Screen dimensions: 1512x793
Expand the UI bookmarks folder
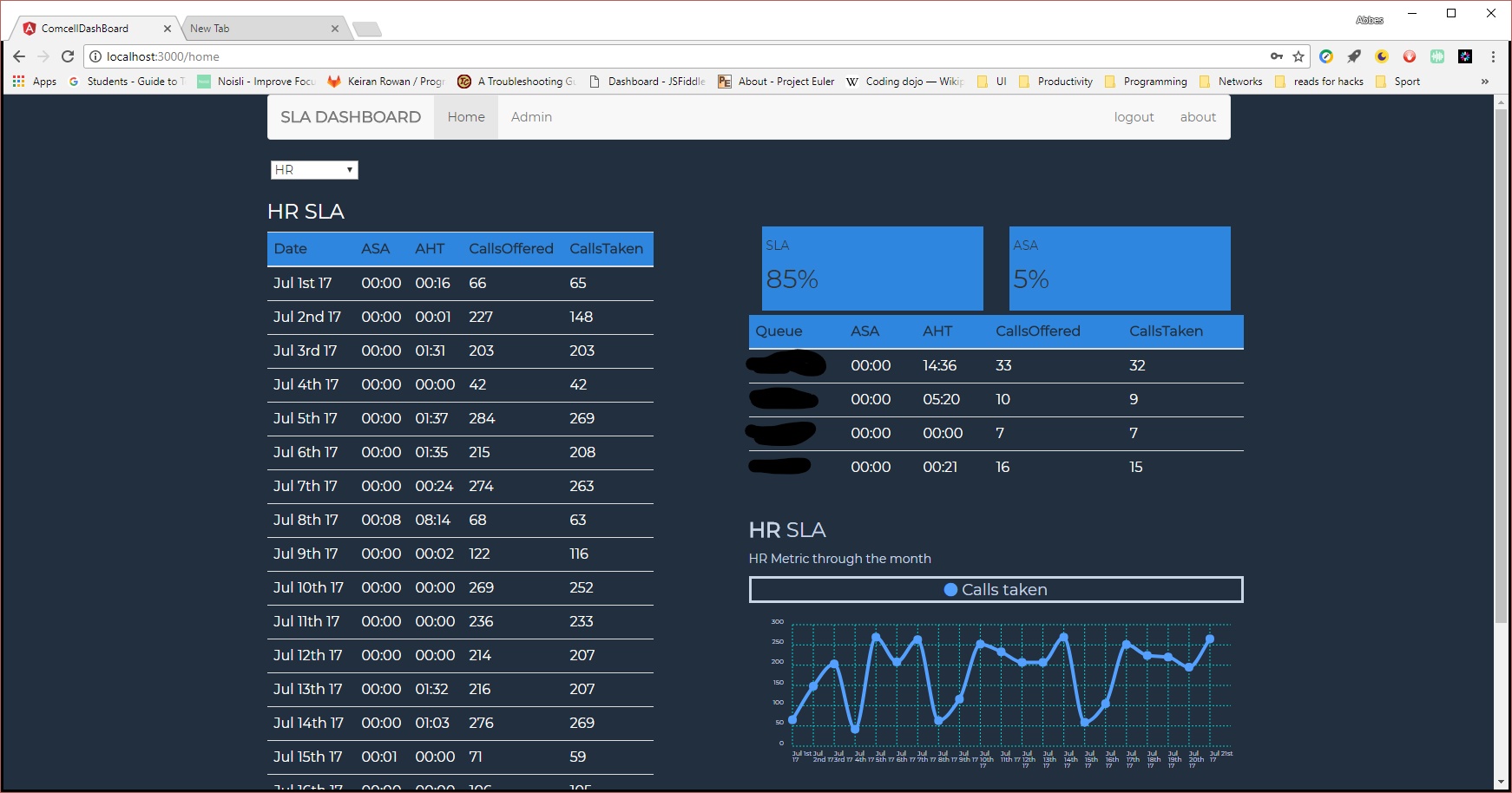click(992, 82)
